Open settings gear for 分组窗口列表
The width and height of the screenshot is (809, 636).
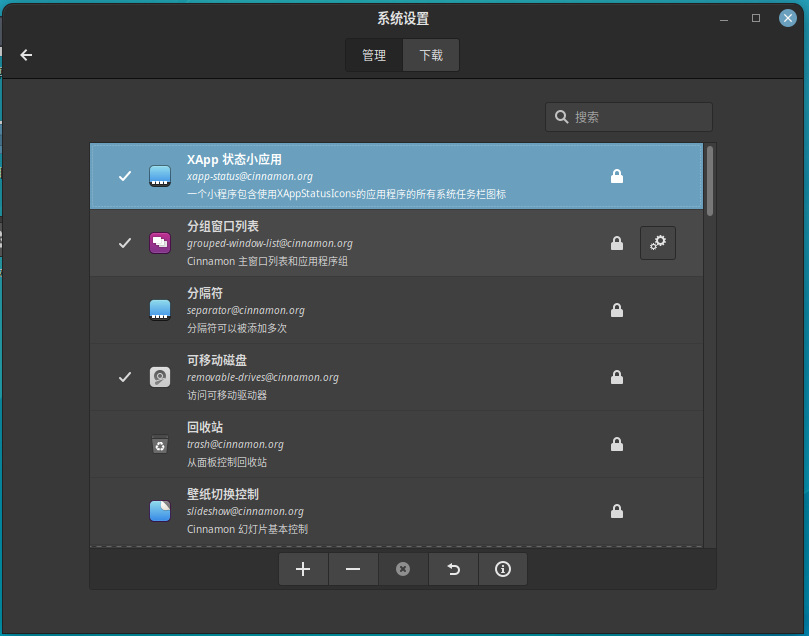(x=658, y=243)
